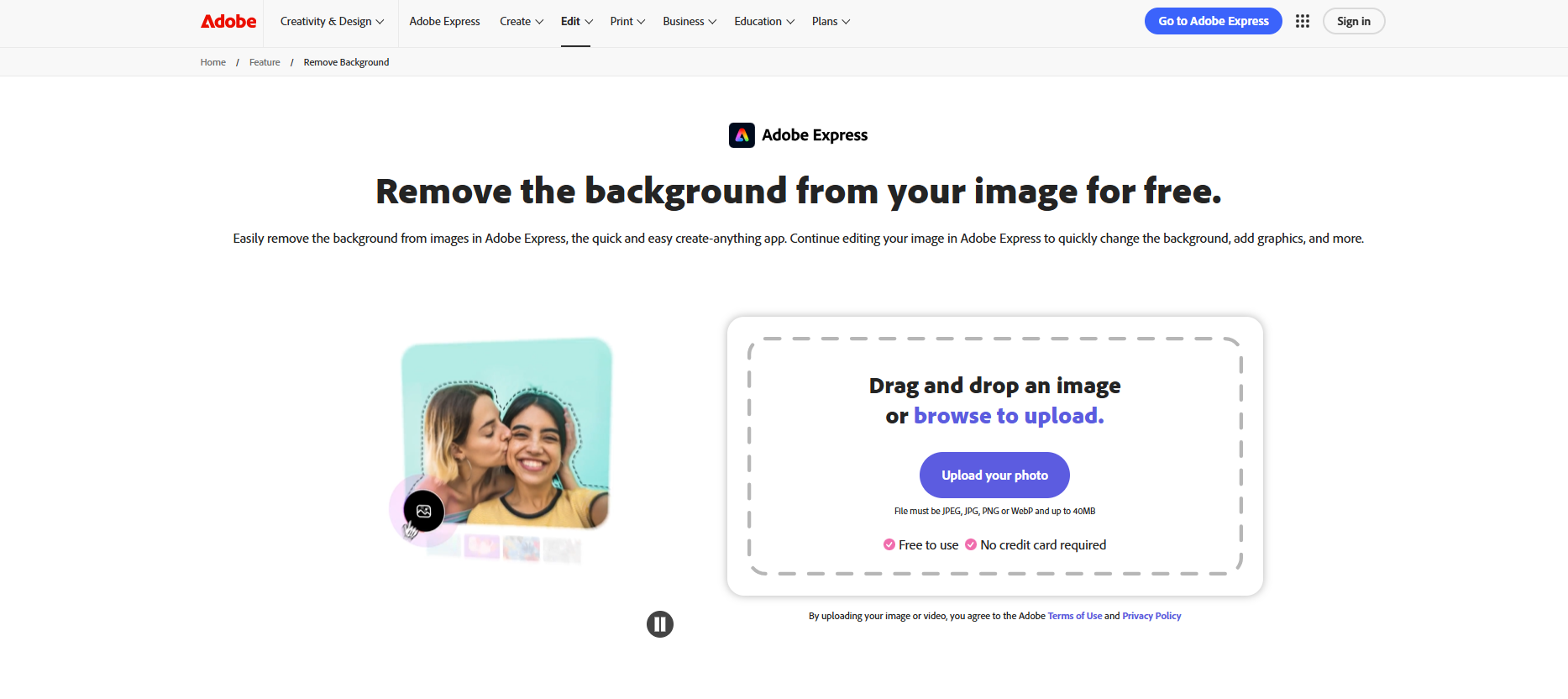Click the image icon on the demo photo
Viewport: 1568px width, 699px height.
423,511
